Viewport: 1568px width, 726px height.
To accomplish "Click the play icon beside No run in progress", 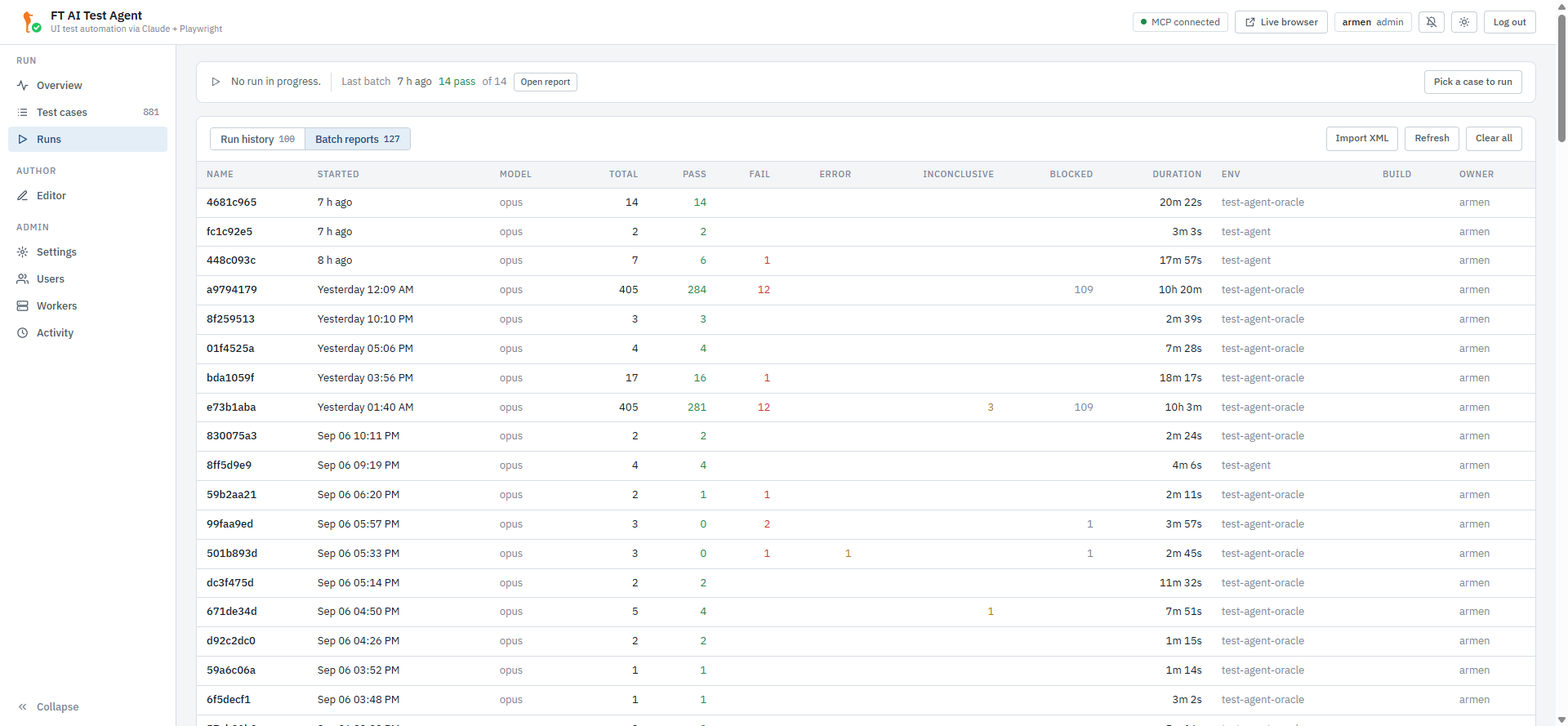I will pyautogui.click(x=215, y=81).
